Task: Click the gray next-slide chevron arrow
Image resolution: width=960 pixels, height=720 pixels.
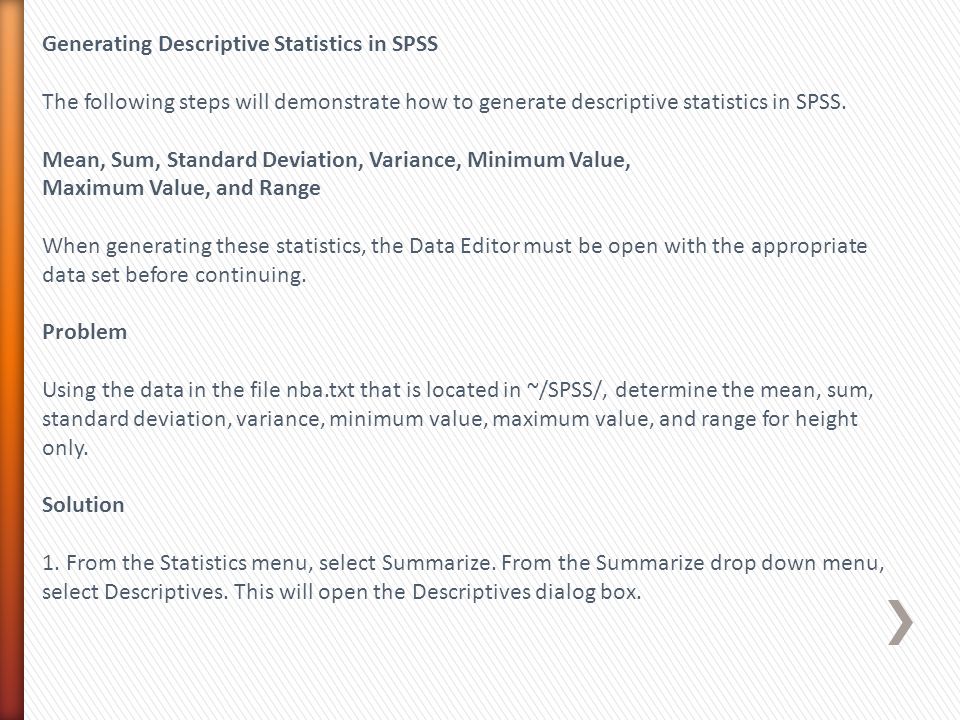Action: [901, 622]
